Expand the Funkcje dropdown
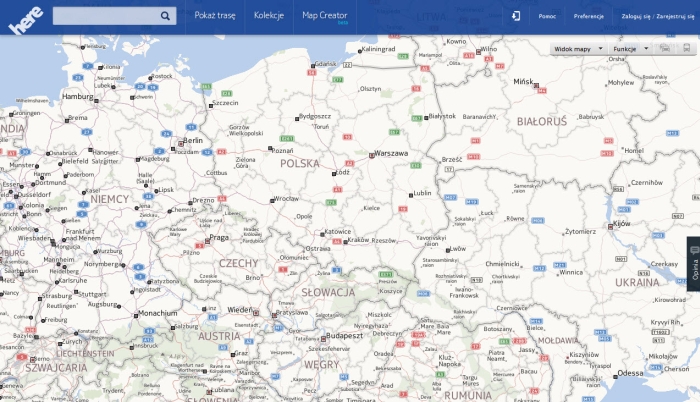Viewport: 700px width, 402px height. (630, 49)
